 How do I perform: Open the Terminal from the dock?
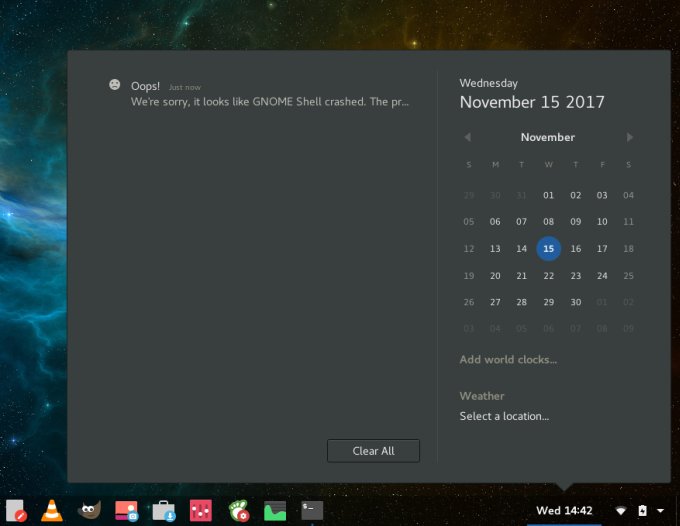click(x=312, y=510)
